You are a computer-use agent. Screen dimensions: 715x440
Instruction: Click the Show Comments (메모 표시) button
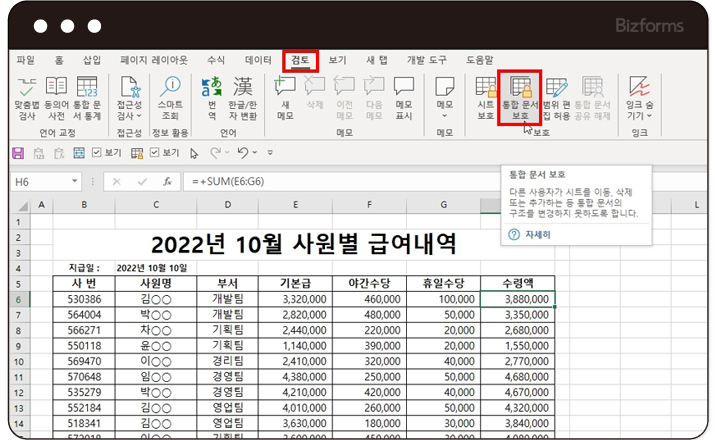click(x=404, y=97)
